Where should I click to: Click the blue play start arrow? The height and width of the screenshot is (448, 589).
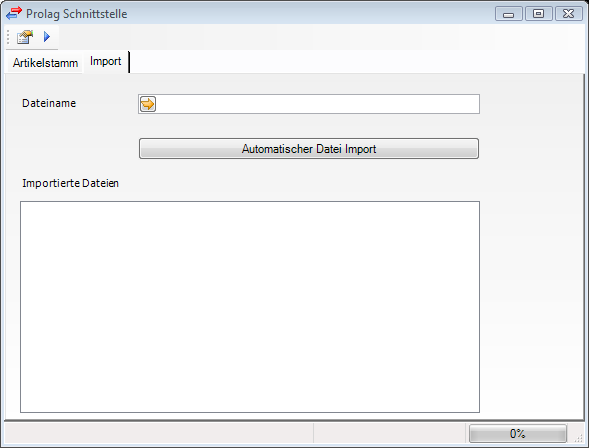pos(47,36)
